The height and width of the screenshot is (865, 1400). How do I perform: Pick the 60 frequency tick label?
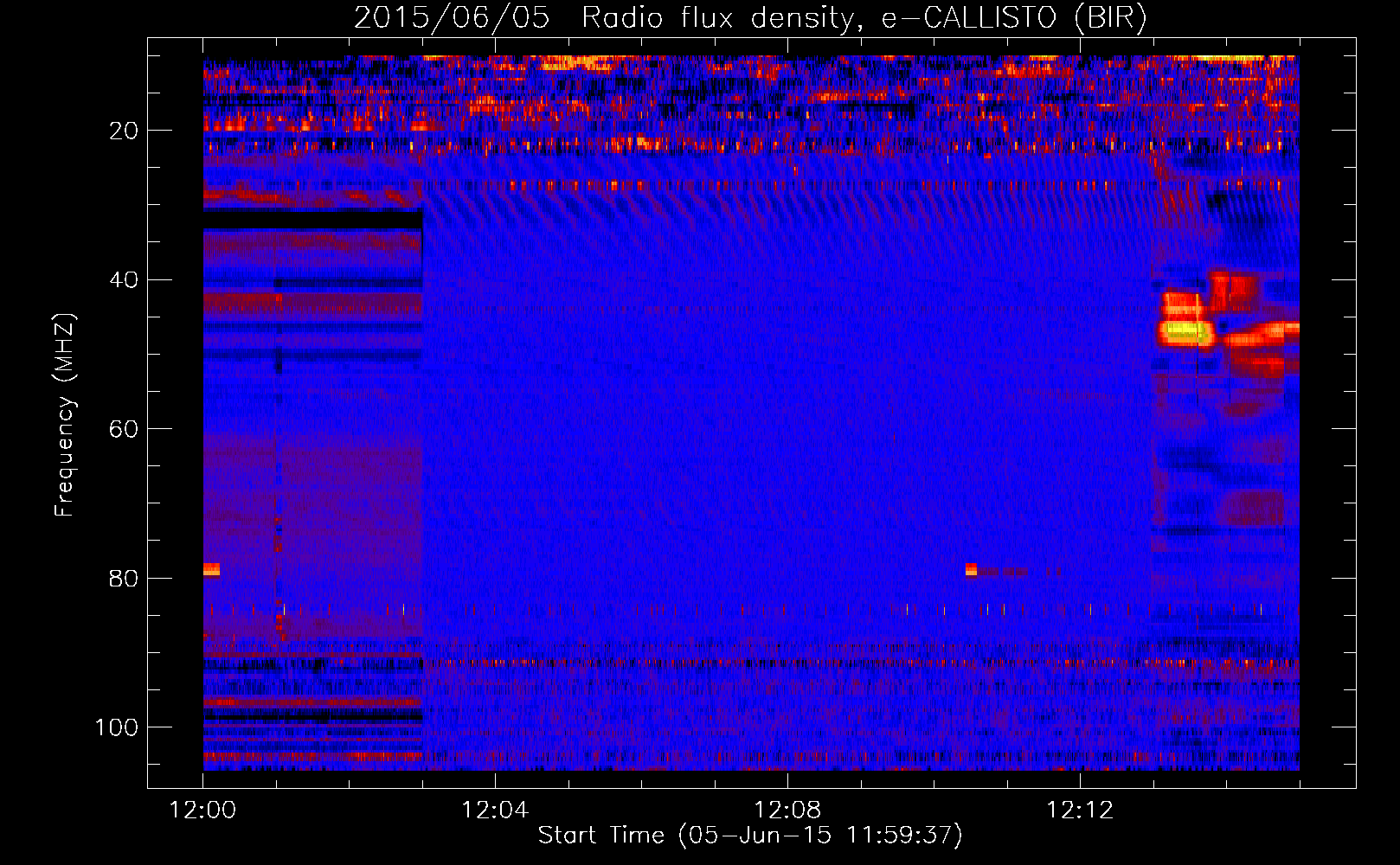[124, 429]
